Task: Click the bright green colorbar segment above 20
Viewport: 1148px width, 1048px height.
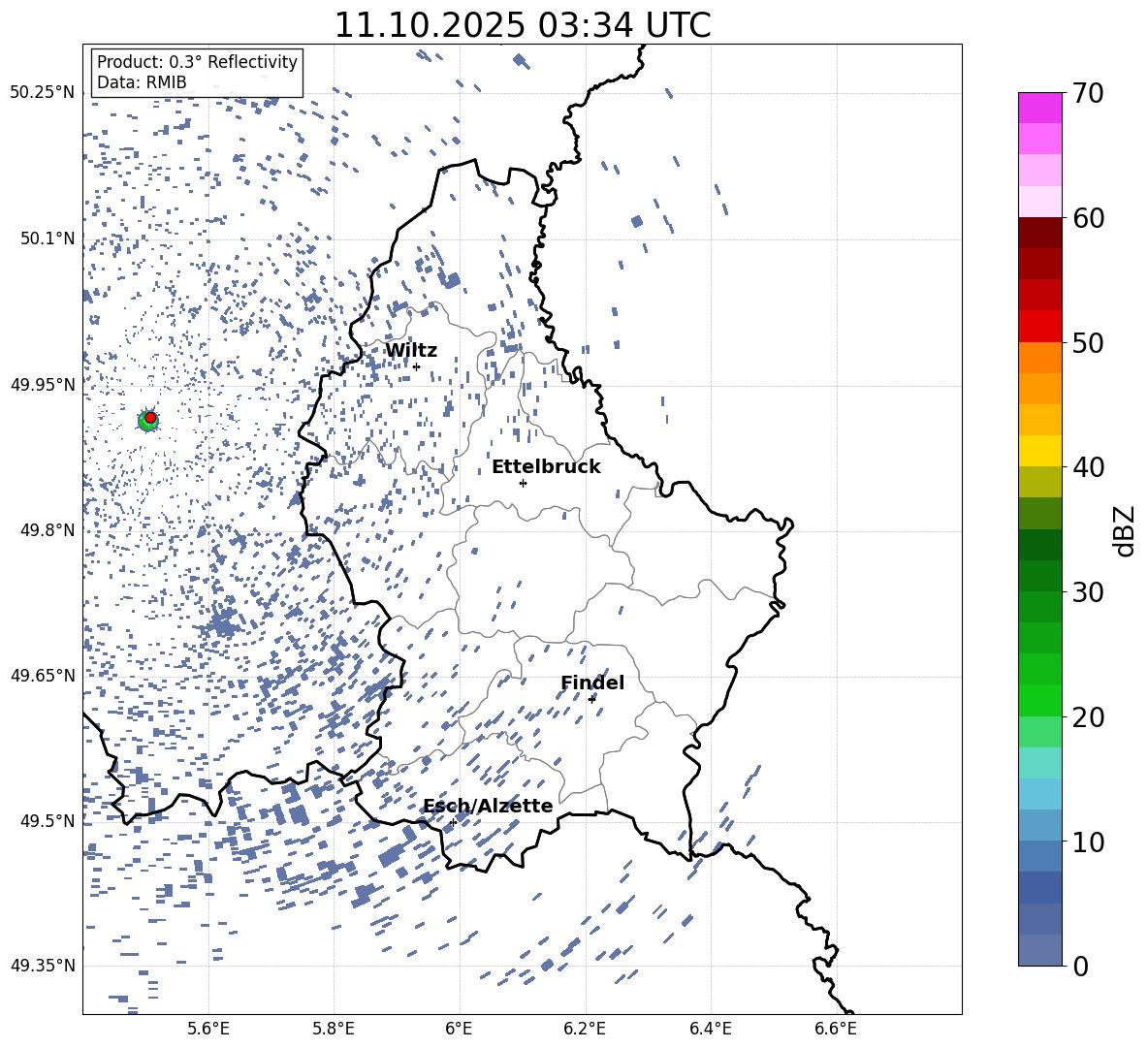Action: (x=1039, y=700)
